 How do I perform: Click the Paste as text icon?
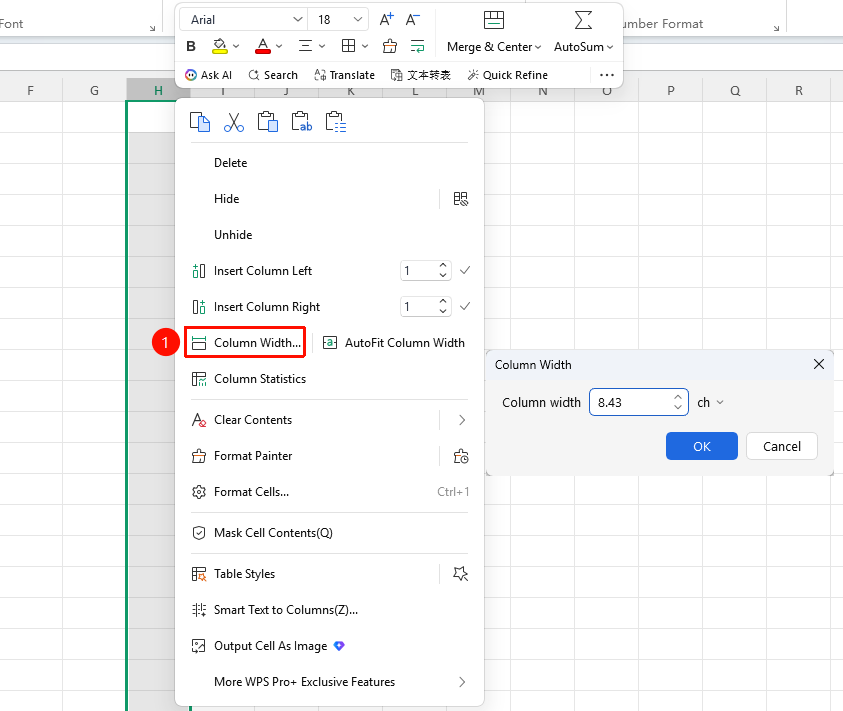click(302, 122)
